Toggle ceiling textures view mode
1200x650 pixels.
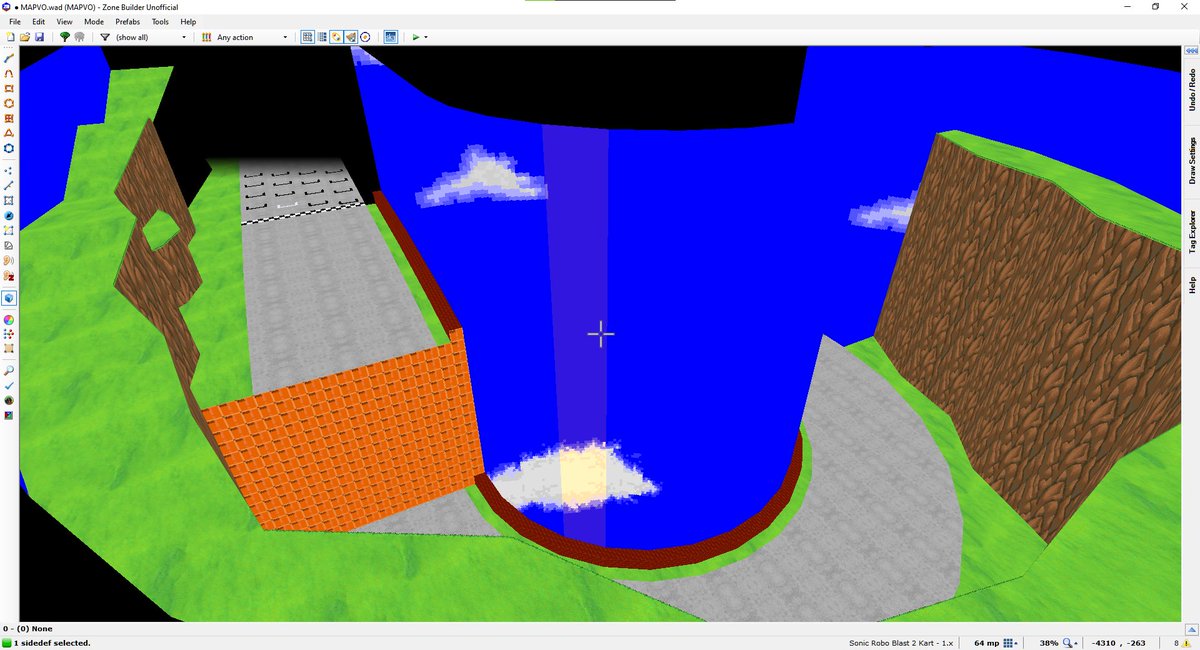click(350, 37)
